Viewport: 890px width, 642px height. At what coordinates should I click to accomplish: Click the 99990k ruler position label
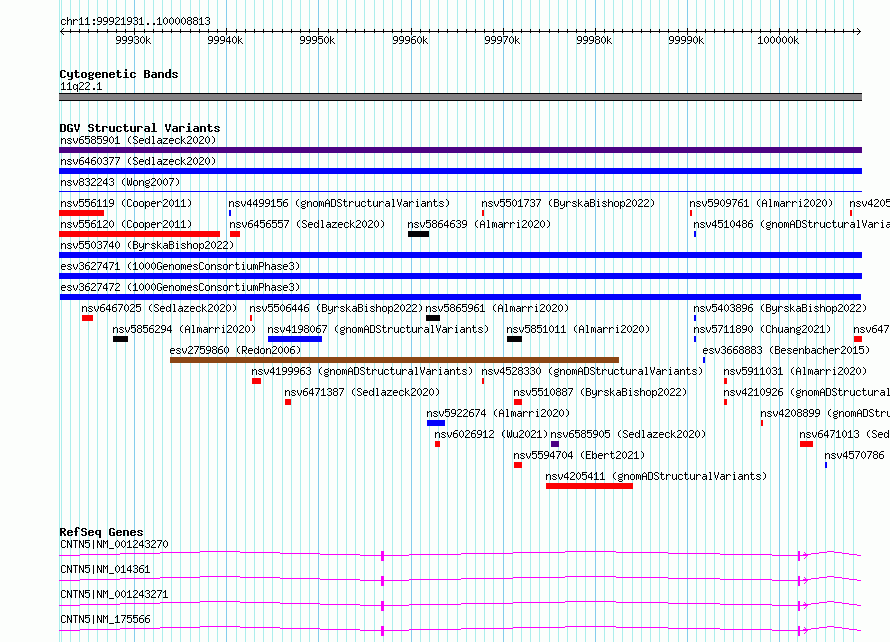tap(686, 40)
